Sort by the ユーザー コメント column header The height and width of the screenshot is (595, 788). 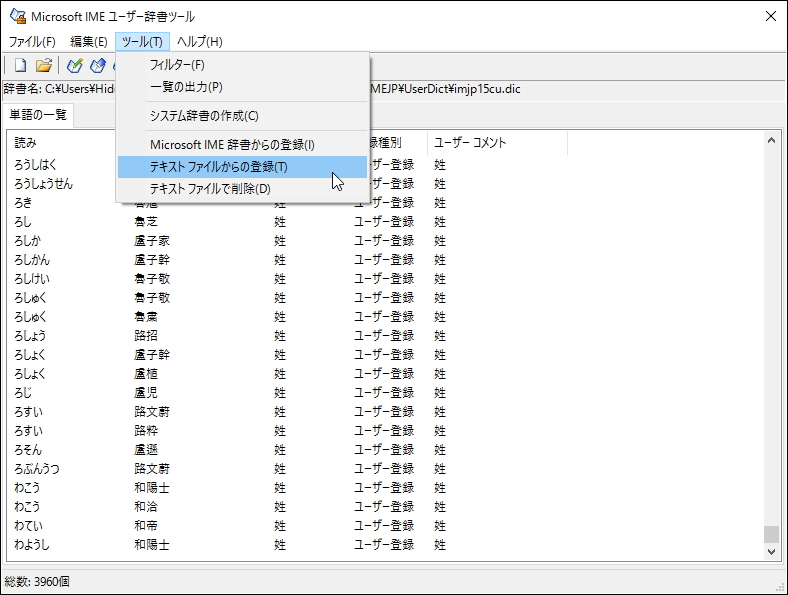498,143
